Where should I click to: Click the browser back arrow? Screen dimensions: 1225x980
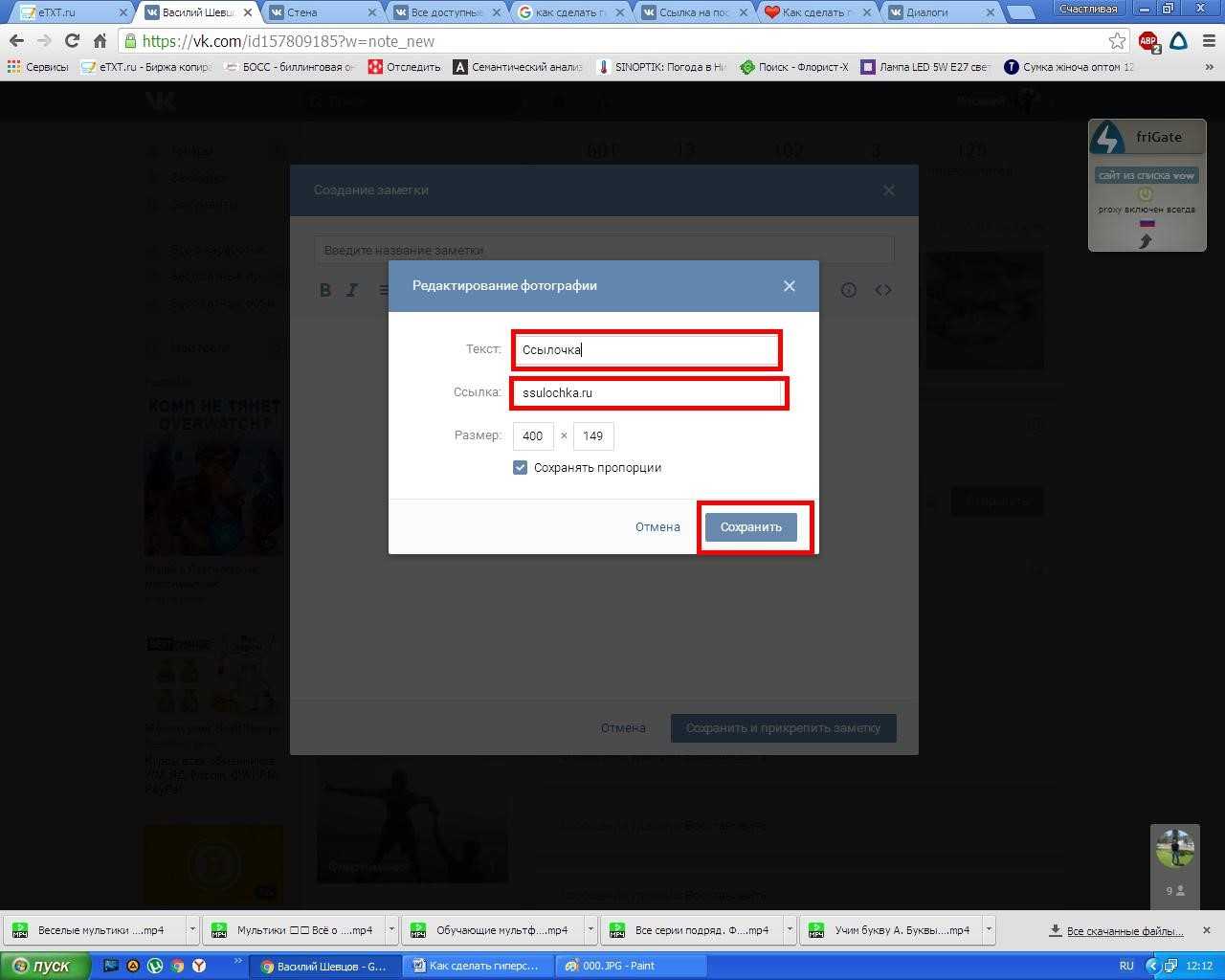16,41
